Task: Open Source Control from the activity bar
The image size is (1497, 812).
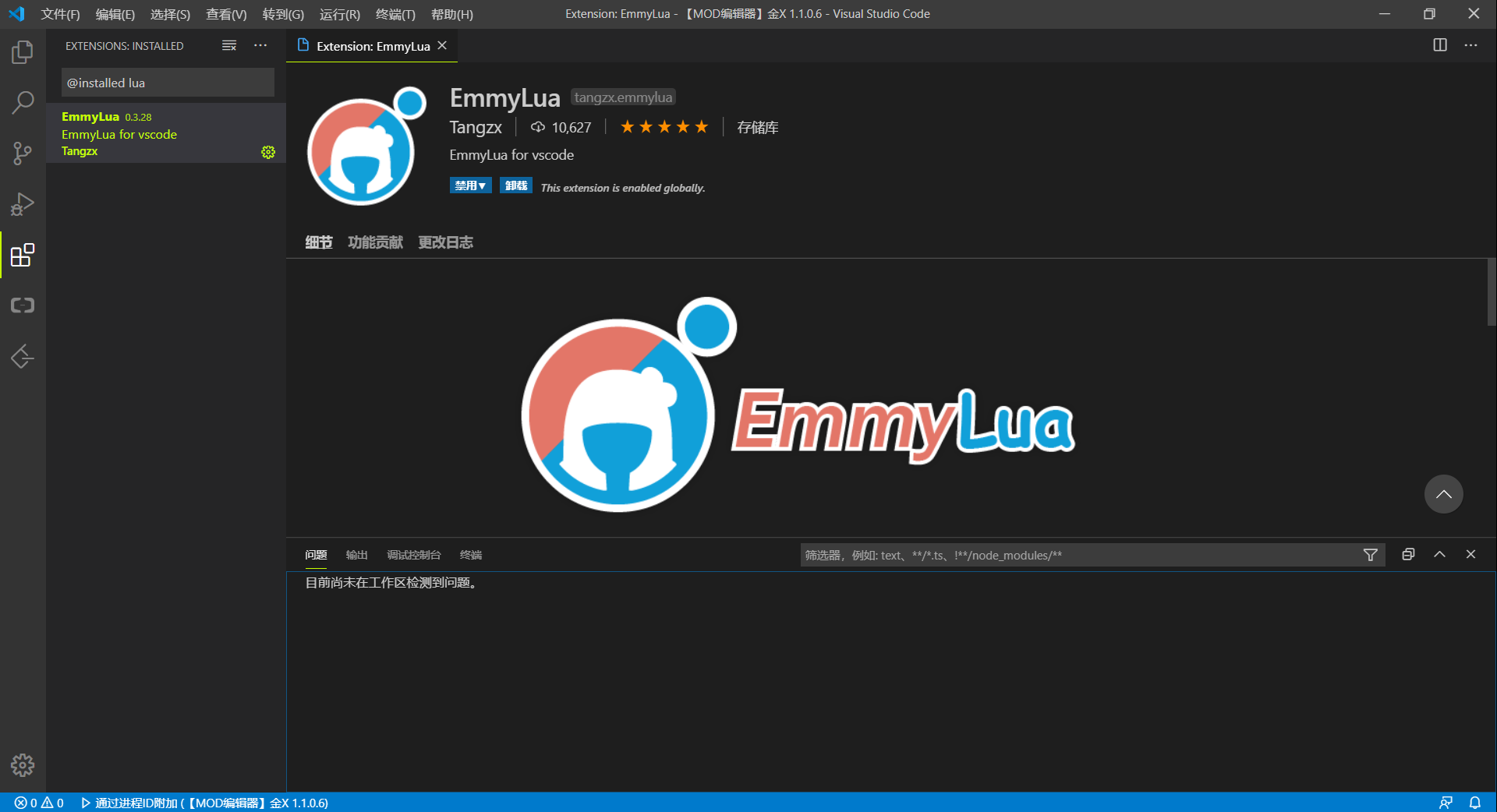Action: tap(23, 153)
